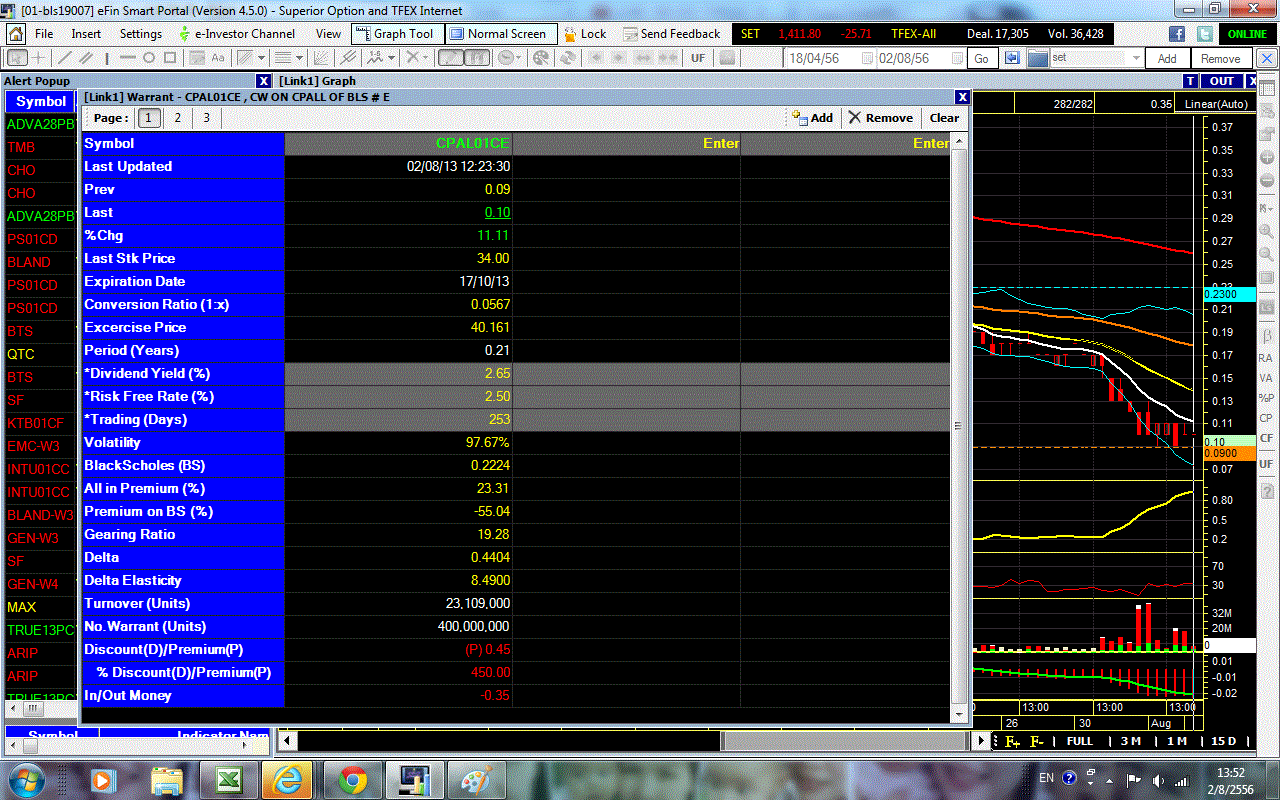Screen dimensions: 1280x800
Task: Click Add in the Warrant panel
Action: click(812, 118)
